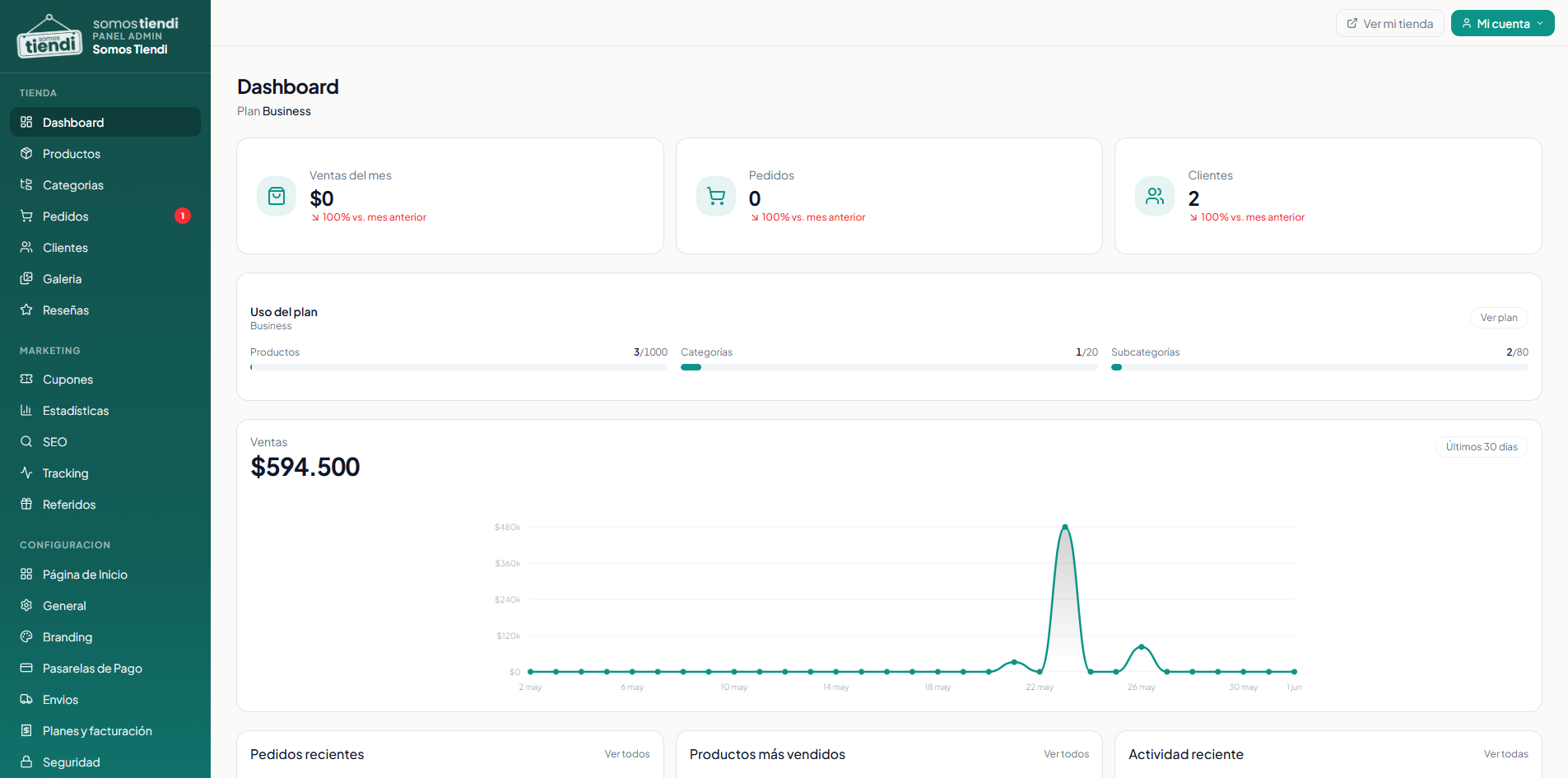Click the Uso del plan heading

coord(284,312)
